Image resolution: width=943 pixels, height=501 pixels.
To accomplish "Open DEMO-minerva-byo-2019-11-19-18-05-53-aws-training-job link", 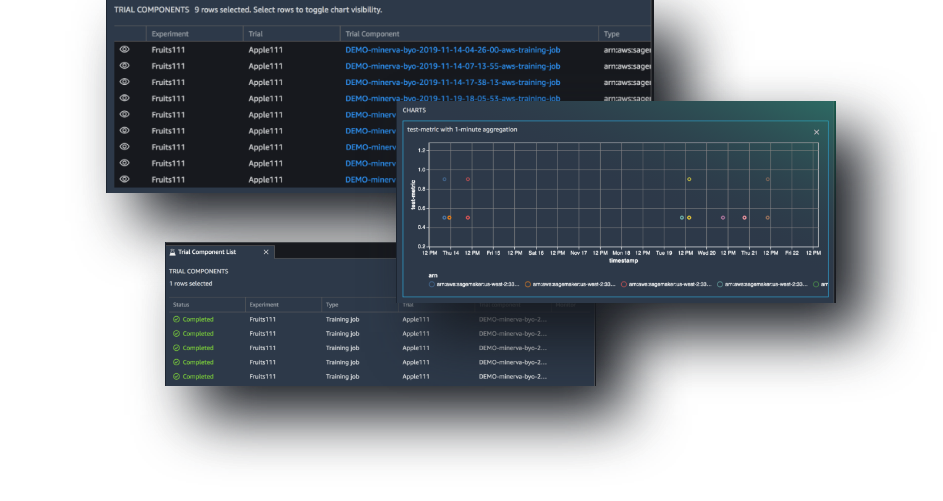I will pyautogui.click(x=452, y=98).
